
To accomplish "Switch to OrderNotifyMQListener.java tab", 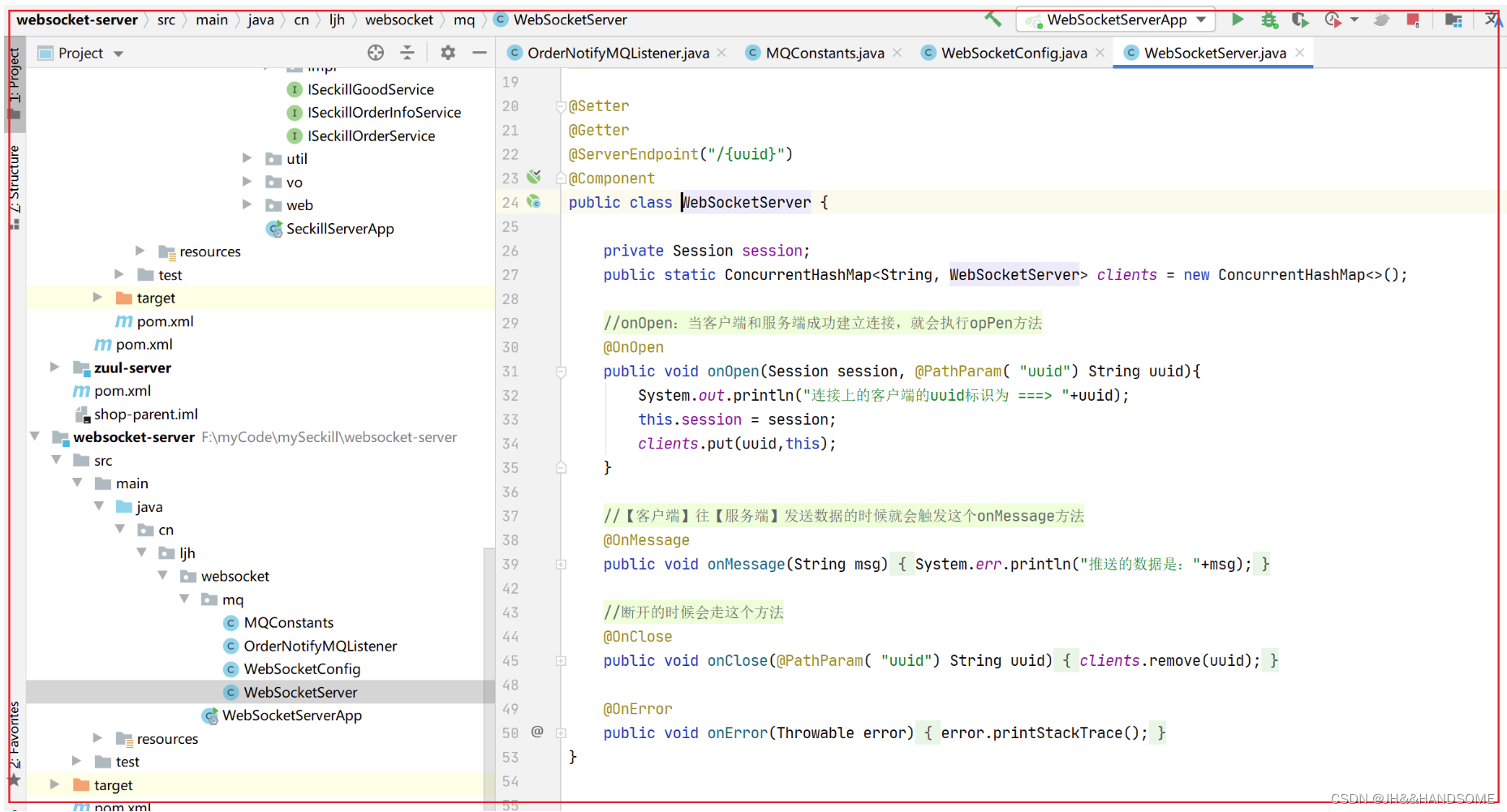I will (x=618, y=53).
